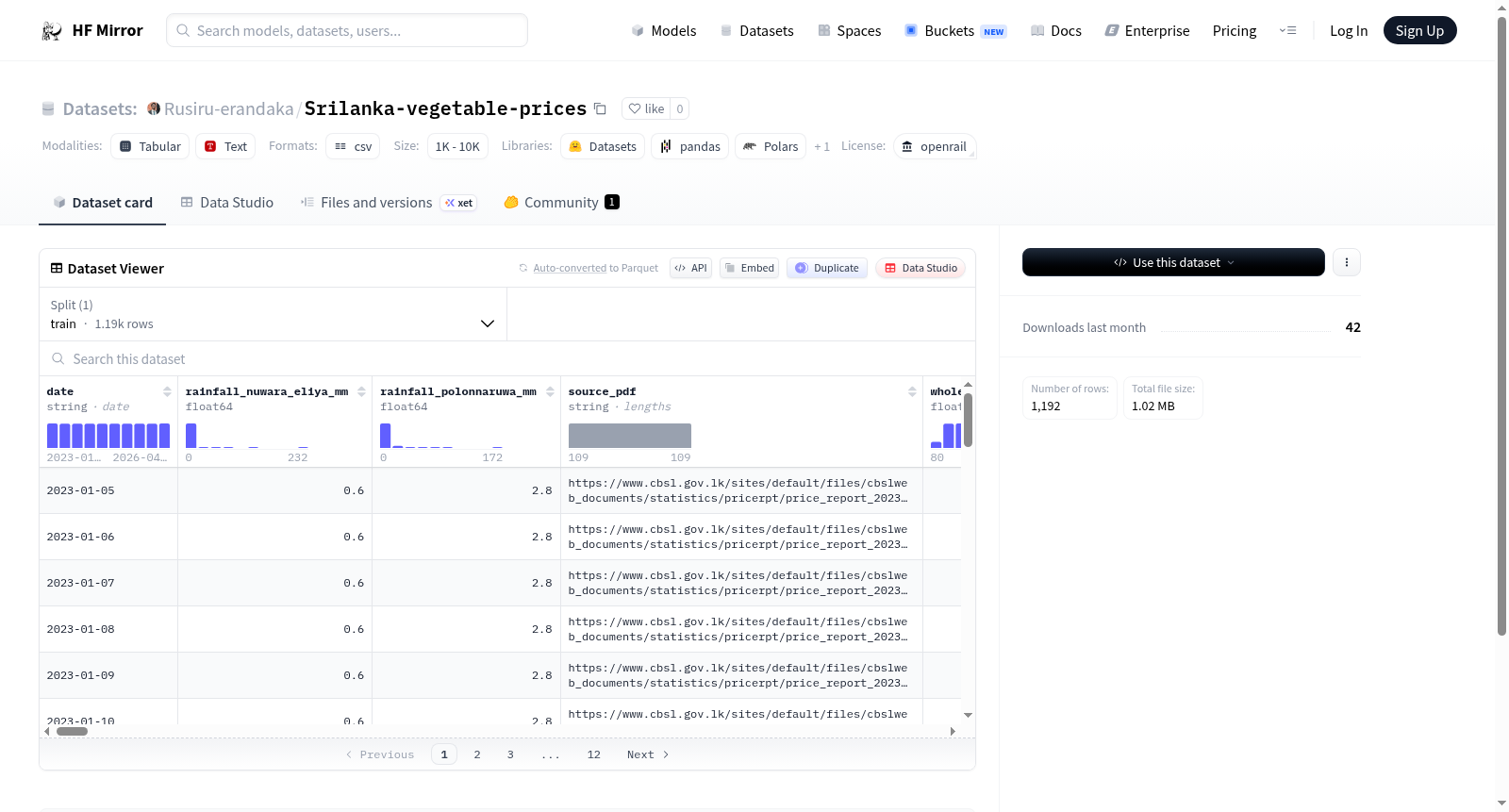Click the Sign Up button

tap(1419, 31)
